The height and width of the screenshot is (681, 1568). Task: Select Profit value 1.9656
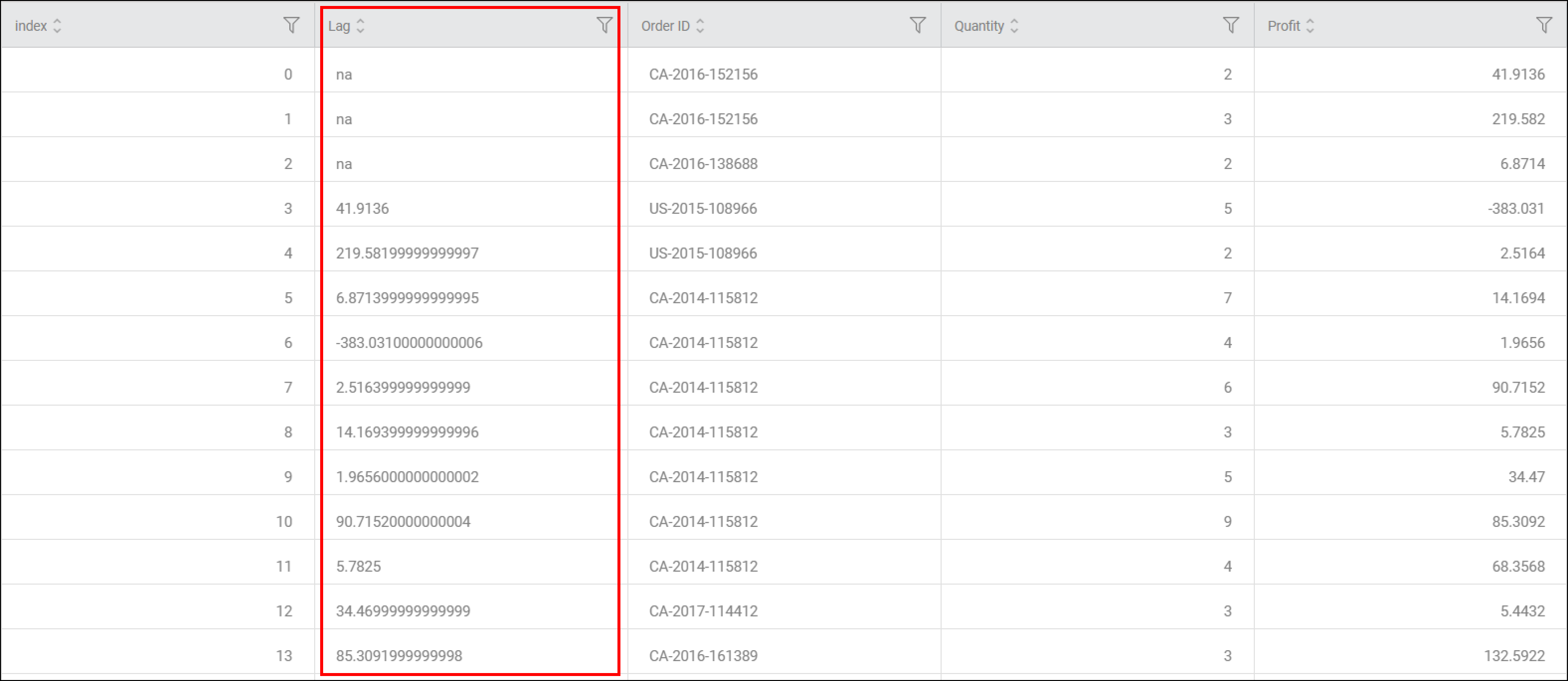(x=1522, y=342)
